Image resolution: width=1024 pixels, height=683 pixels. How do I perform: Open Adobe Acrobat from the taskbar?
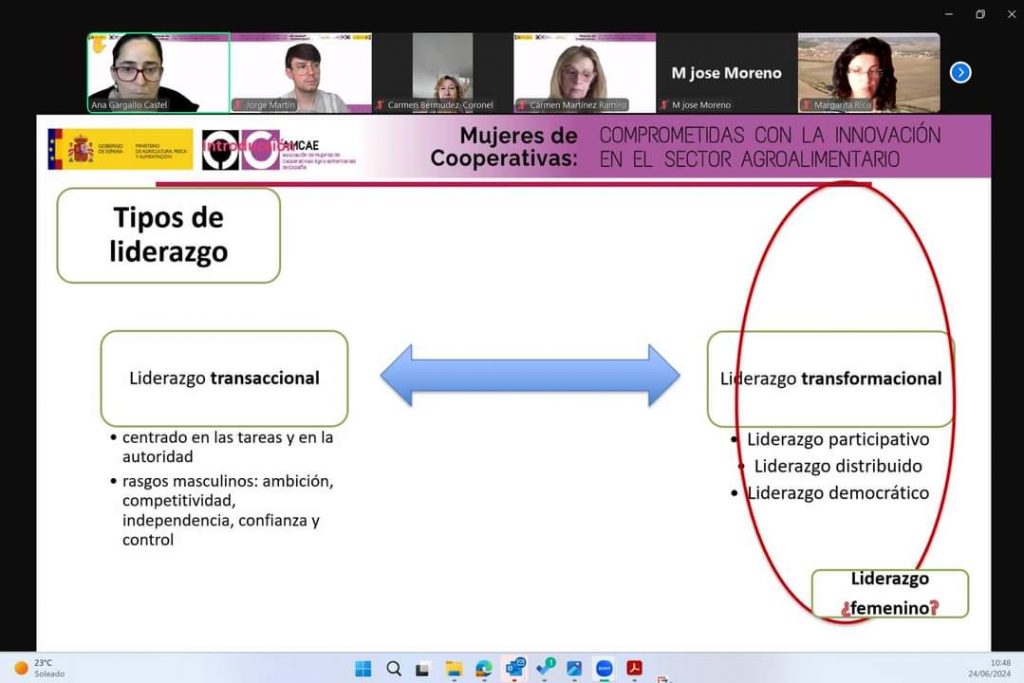point(634,668)
